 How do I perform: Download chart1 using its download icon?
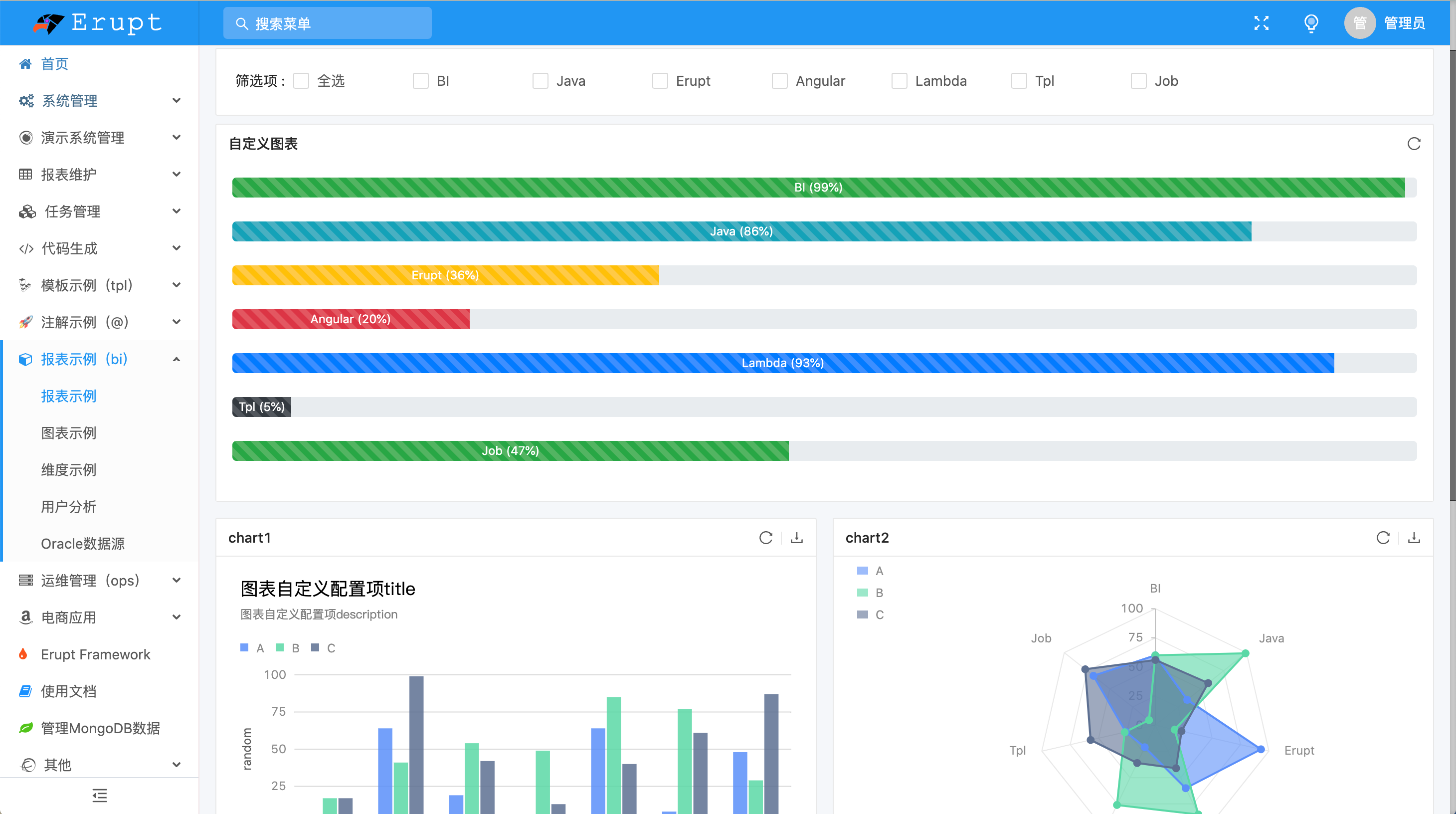pos(796,538)
